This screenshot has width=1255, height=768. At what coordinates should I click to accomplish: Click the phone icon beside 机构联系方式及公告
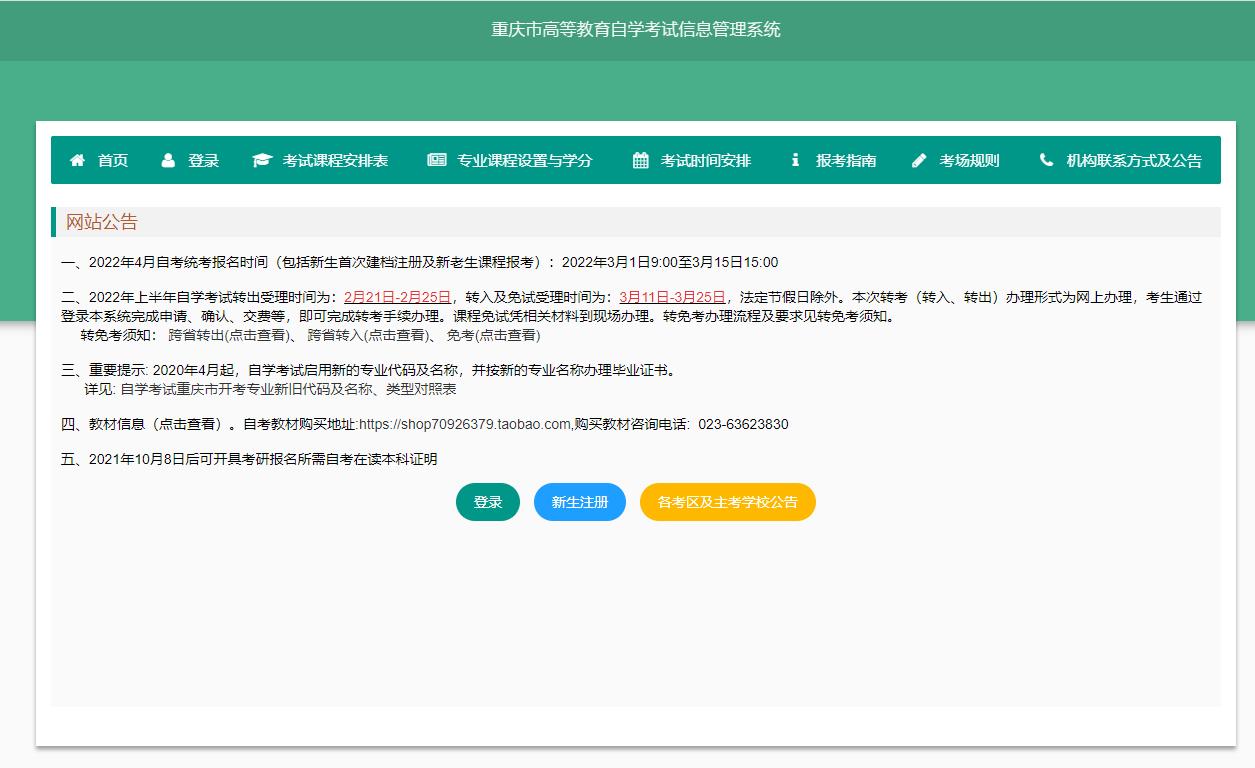pos(1045,160)
